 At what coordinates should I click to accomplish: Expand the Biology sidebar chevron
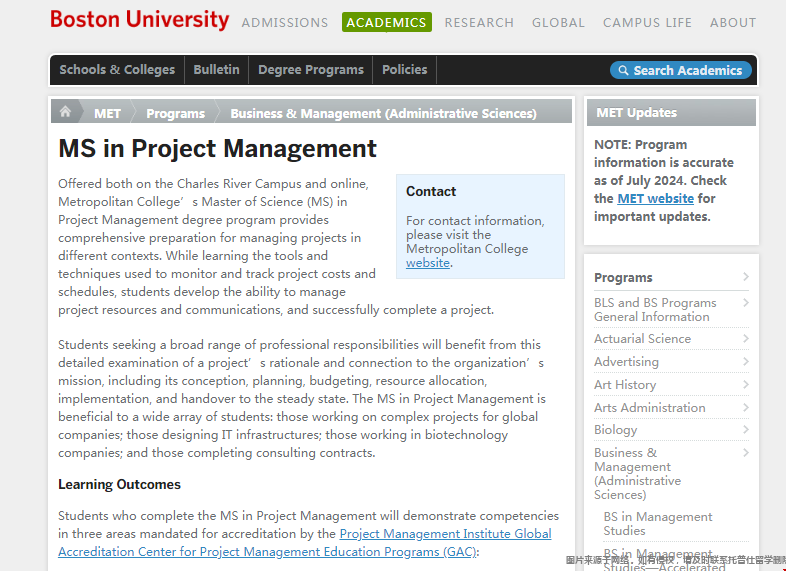pos(746,430)
